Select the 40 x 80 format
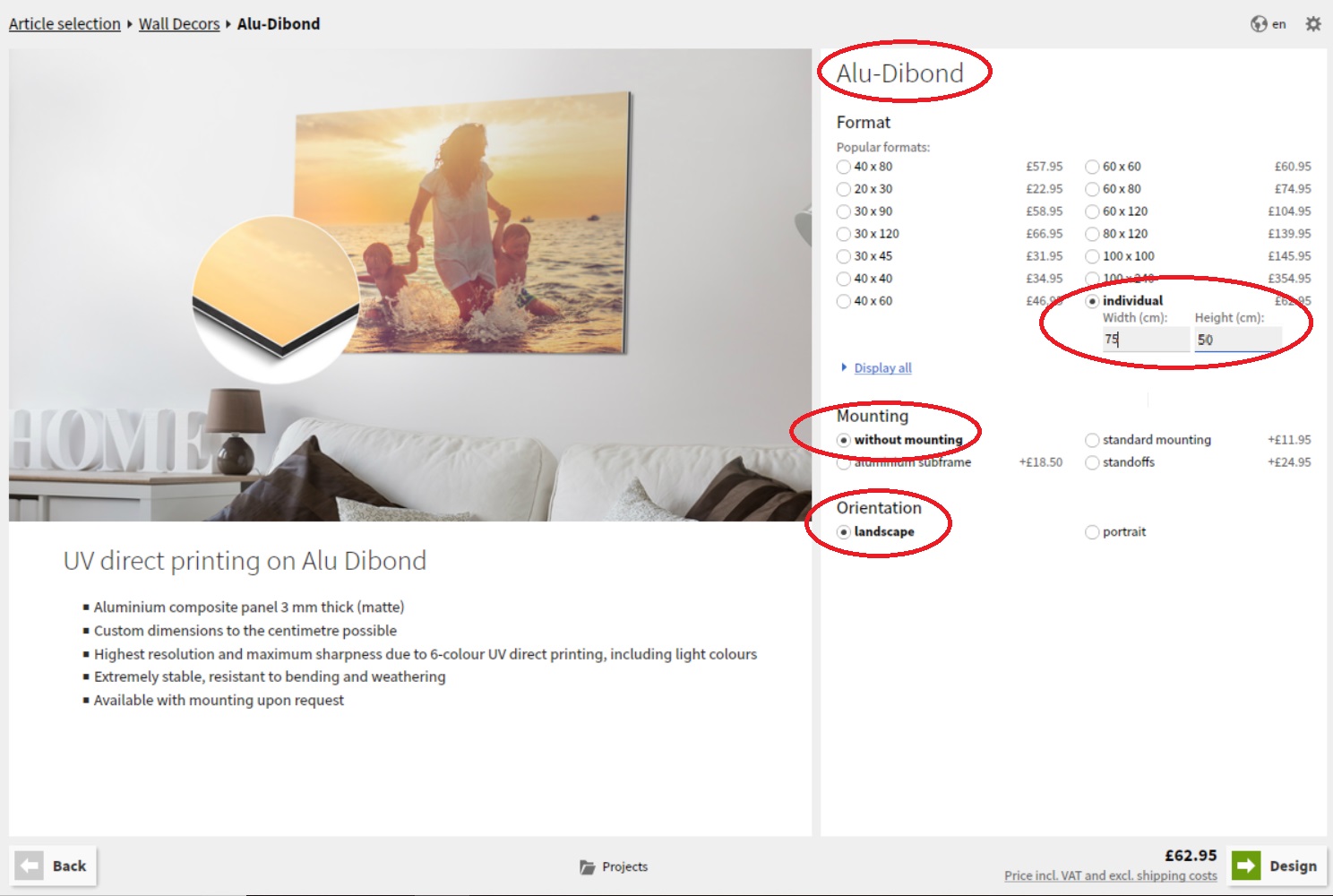Image resolution: width=1333 pixels, height=896 pixels. click(x=844, y=167)
